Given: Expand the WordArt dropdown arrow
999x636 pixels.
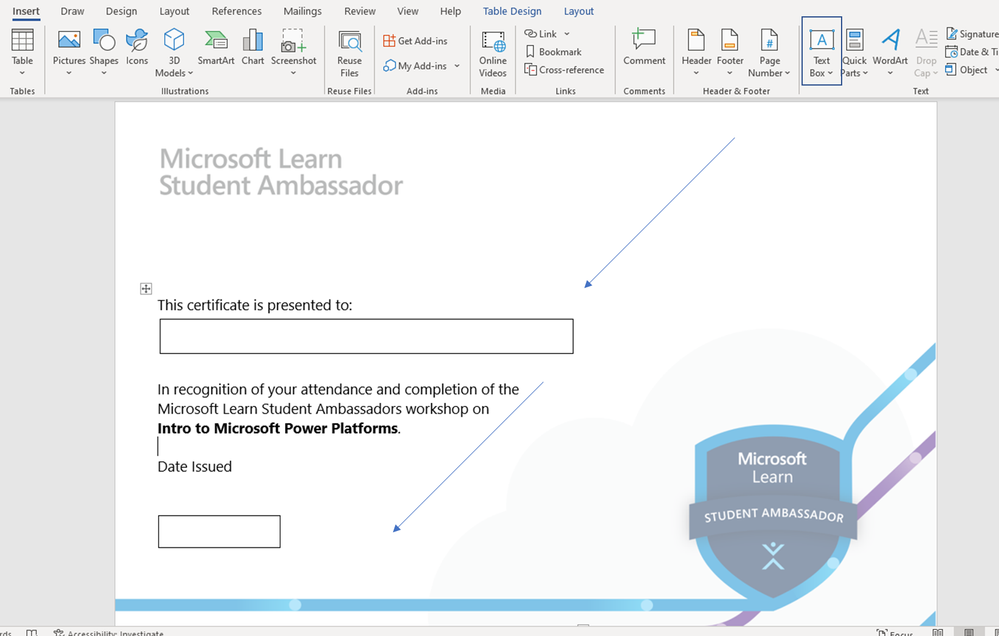Looking at the screenshot, I should click(890, 73).
